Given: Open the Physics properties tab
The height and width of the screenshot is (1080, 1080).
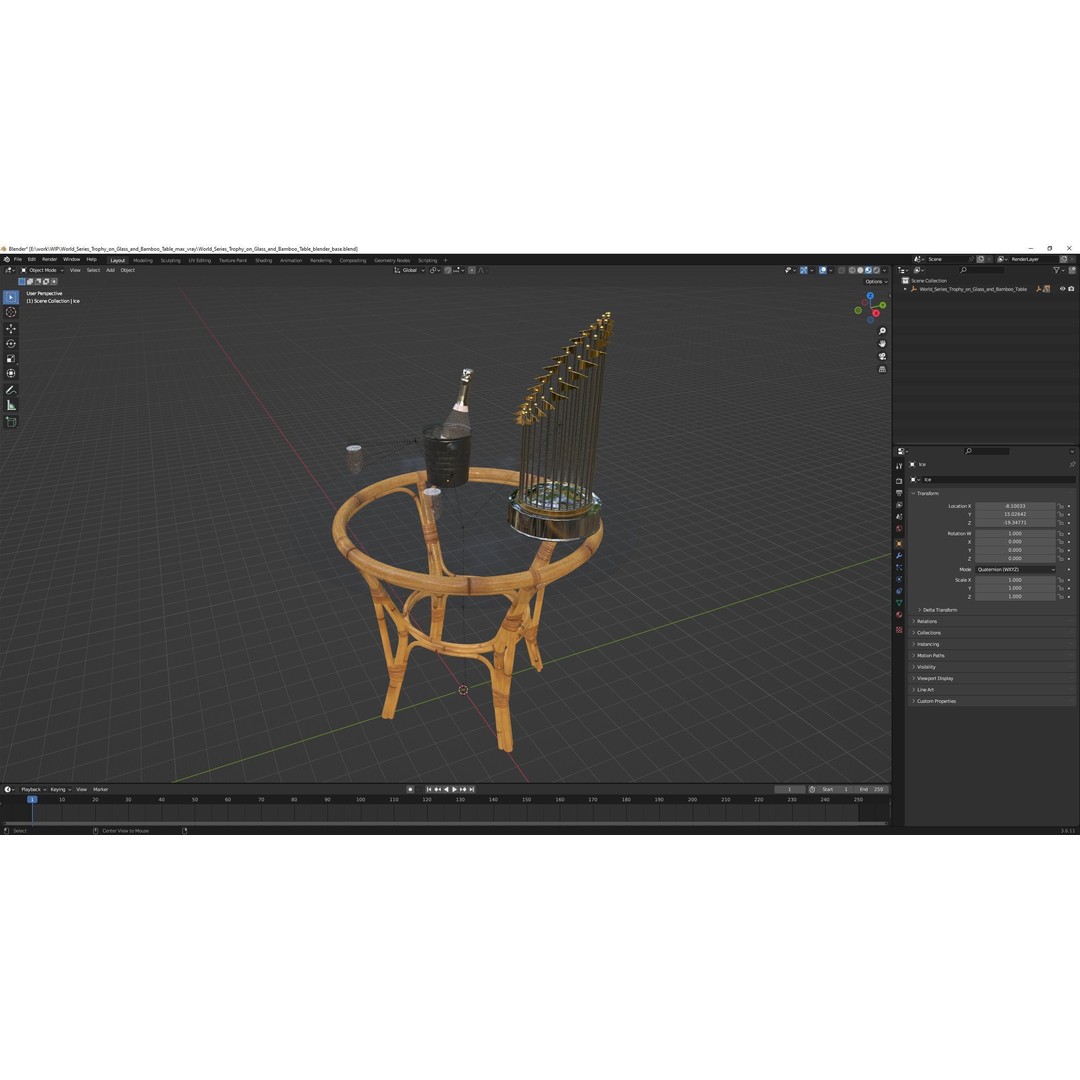Looking at the screenshot, I should [899, 579].
